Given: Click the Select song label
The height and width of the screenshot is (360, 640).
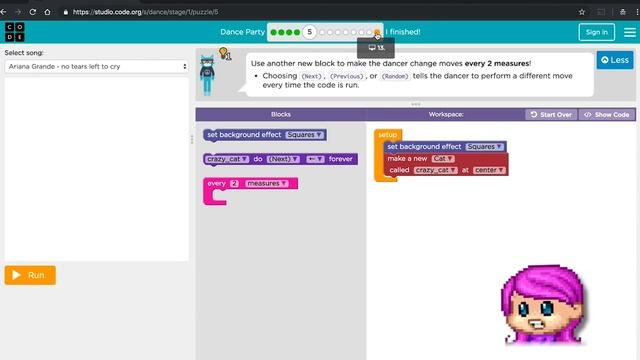Looking at the screenshot, I should (24, 53).
